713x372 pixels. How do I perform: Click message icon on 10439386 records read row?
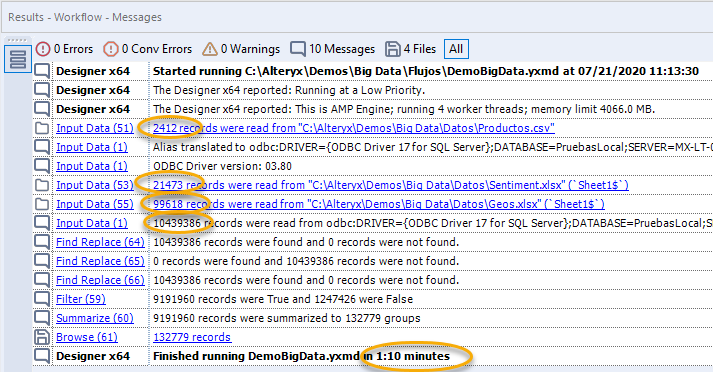pyautogui.click(x=42, y=223)
